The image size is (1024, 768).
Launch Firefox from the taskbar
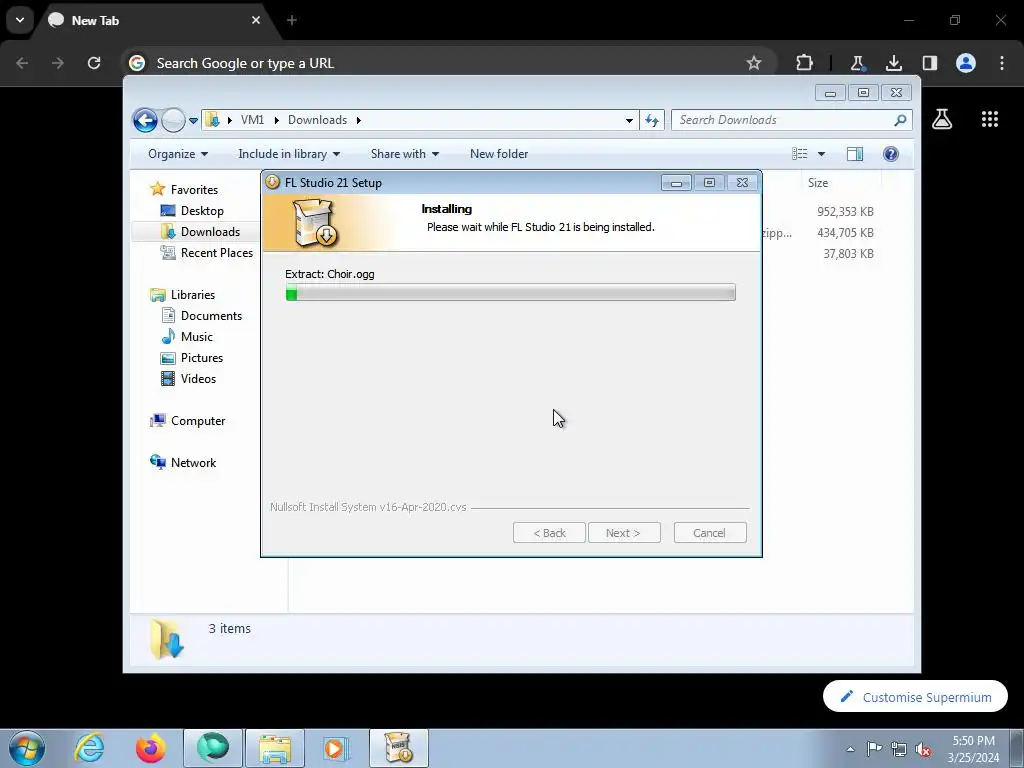click(150, 748)
